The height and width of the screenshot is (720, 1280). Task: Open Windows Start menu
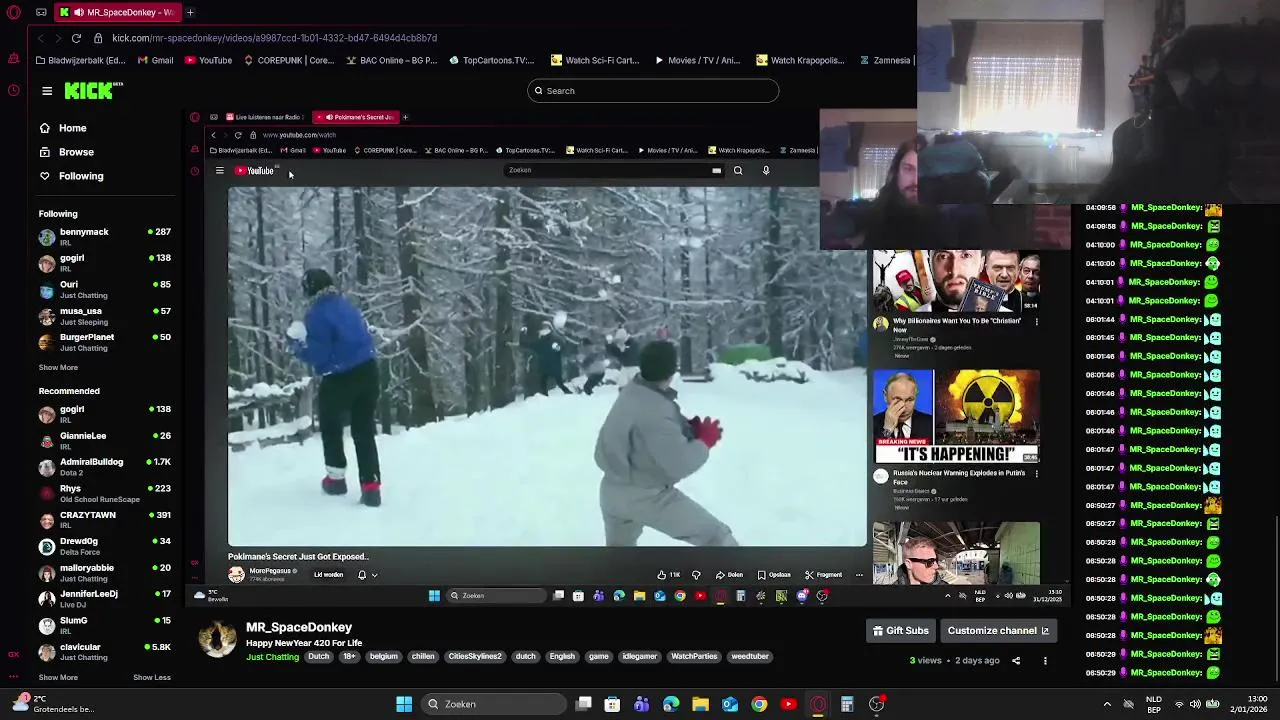(404, 704)
